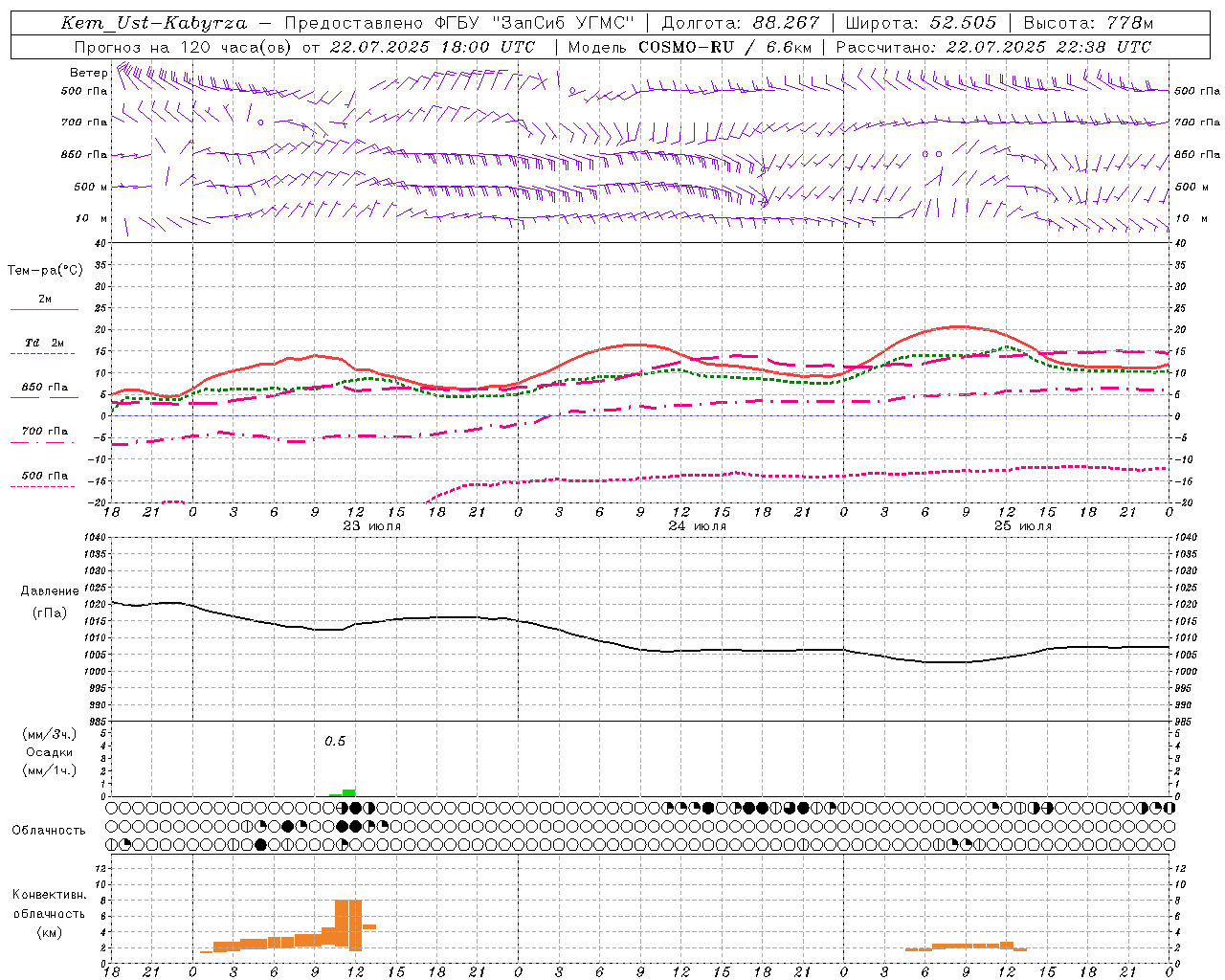Click the 'Прогноз на 120 часа(ов)' text
Screen dimensions: 1225x980
(184, 47)
